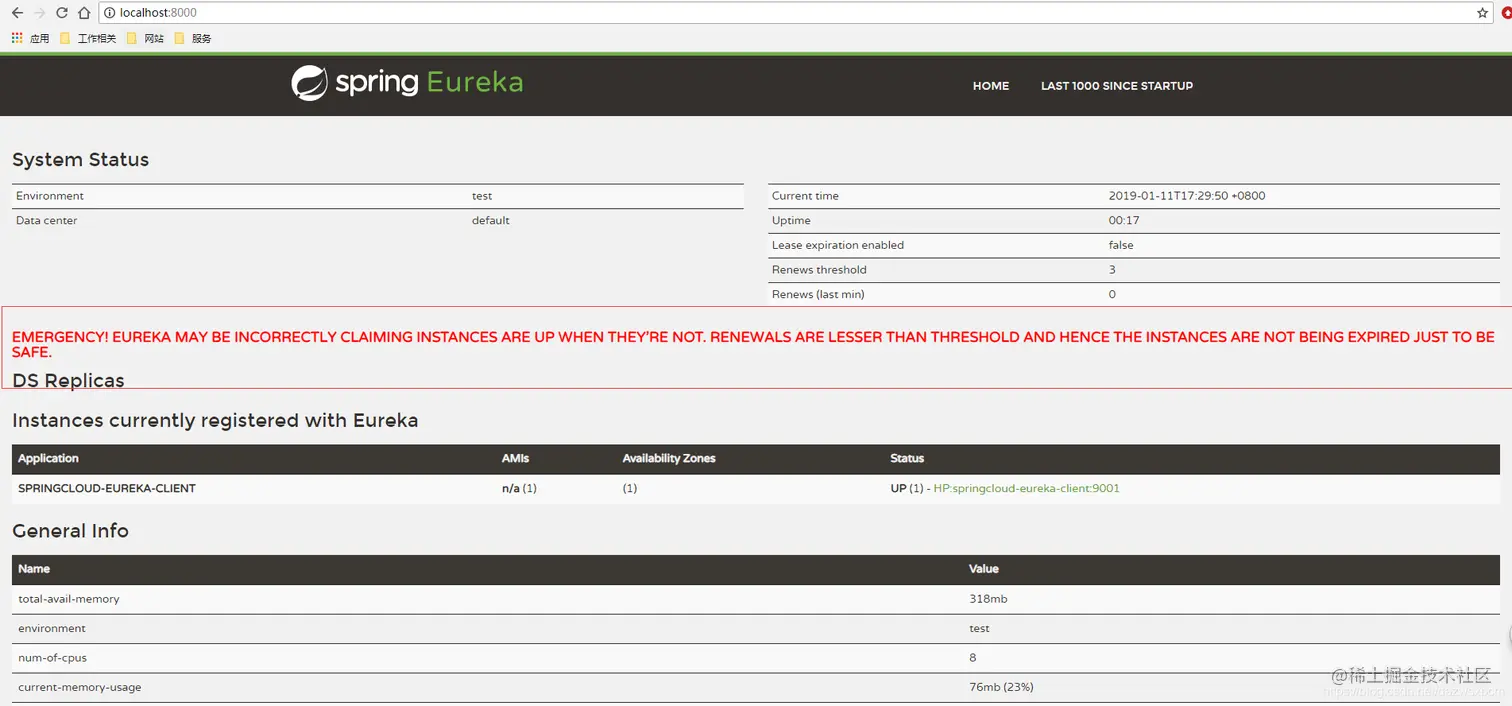The height and width of the screenshot is (706, 1512).
Task: Open the 网站 bookmark folder
Action: (x=146, y=38)
